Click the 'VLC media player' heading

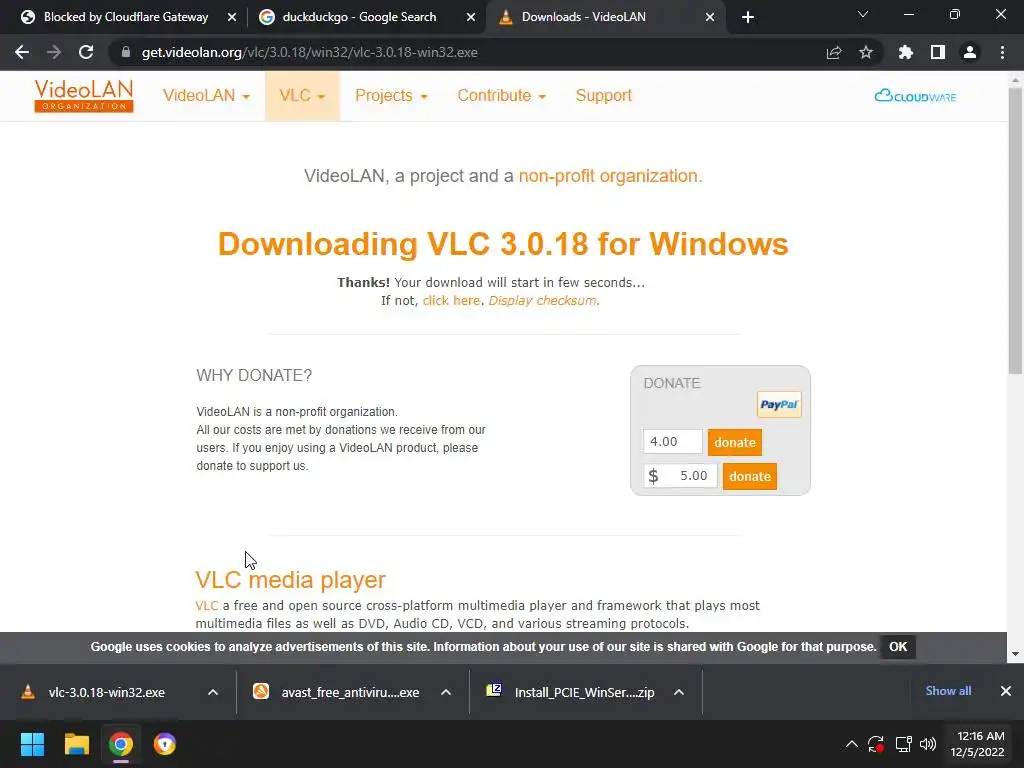pyautogui.click(x=291, y=580)
